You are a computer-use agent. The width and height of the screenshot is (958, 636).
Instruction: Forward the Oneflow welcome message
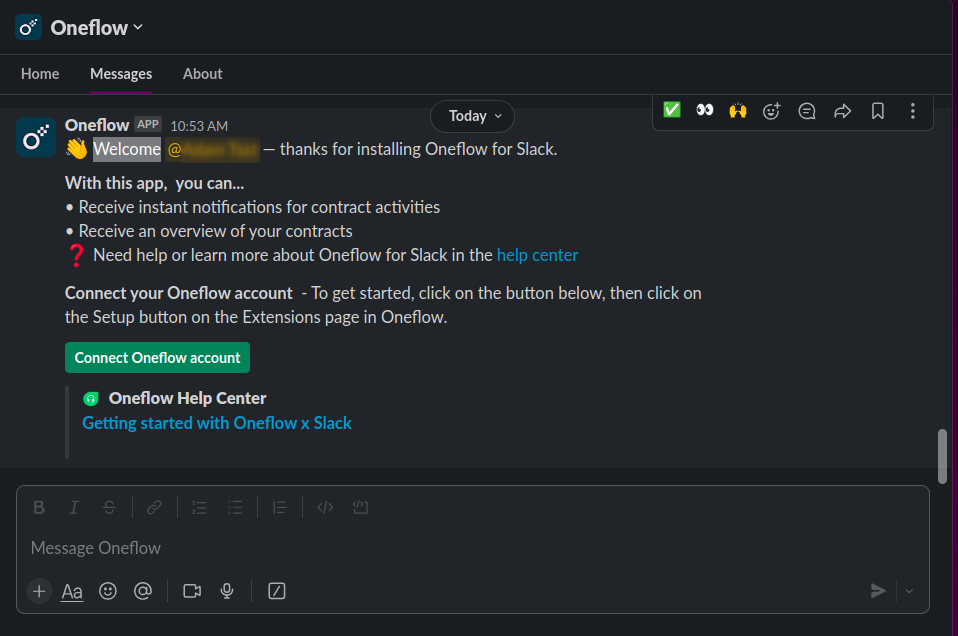click(842, 111)
